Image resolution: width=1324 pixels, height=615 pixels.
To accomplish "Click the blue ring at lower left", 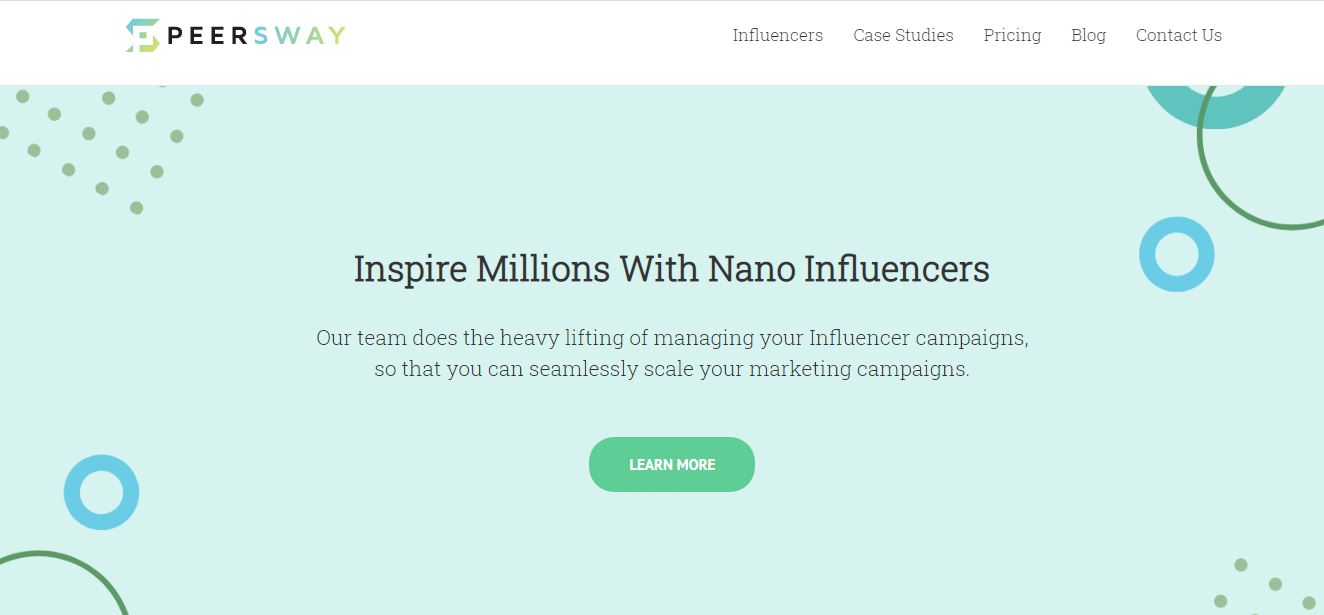I will (101, 492).
